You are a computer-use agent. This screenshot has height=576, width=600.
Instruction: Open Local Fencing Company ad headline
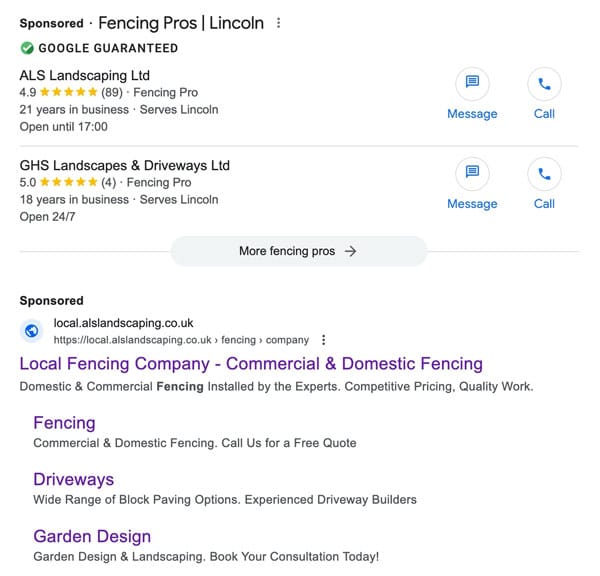pos(251,364)
